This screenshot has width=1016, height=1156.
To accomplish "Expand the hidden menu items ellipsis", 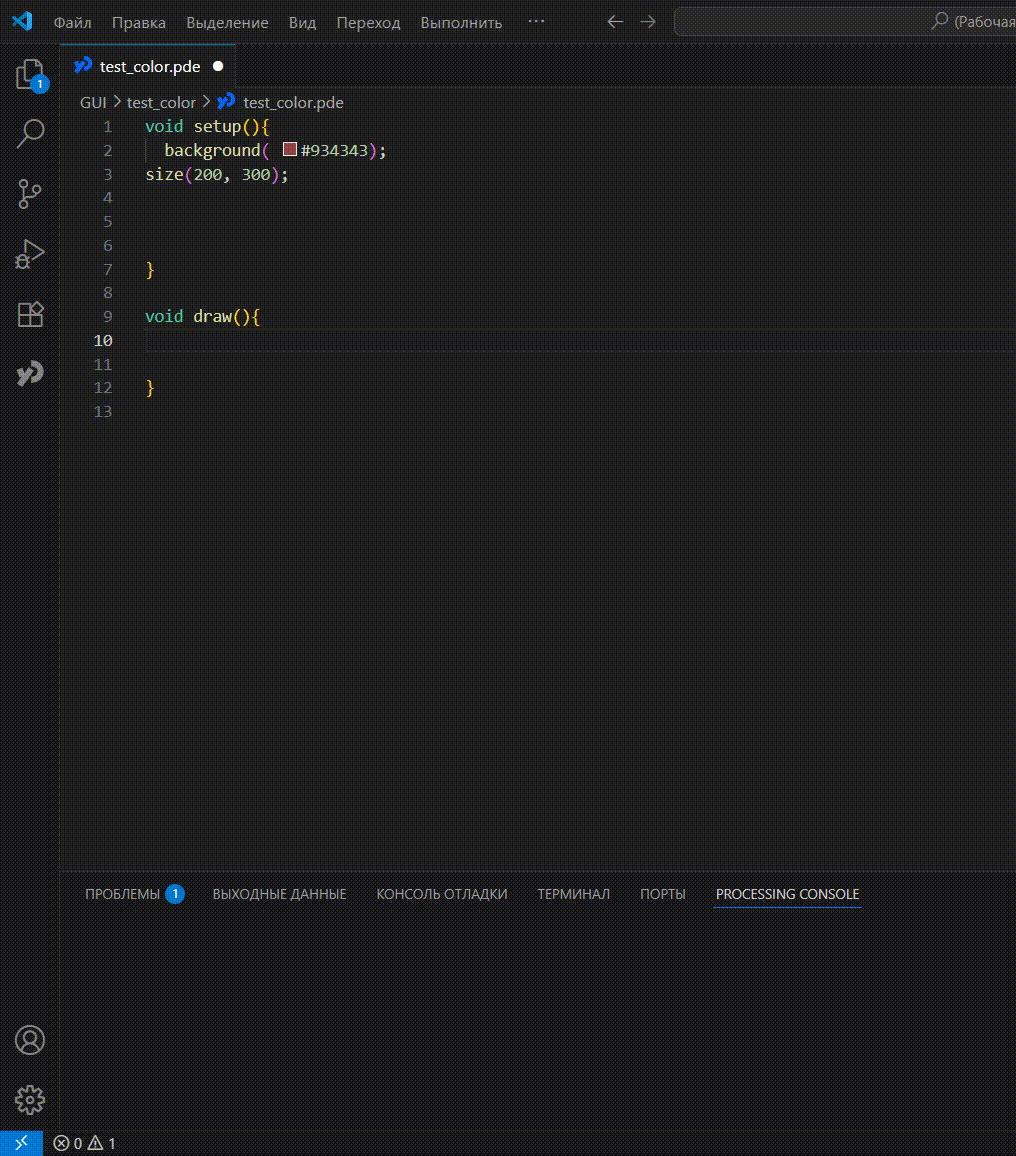I will click(x=536, y=22).
